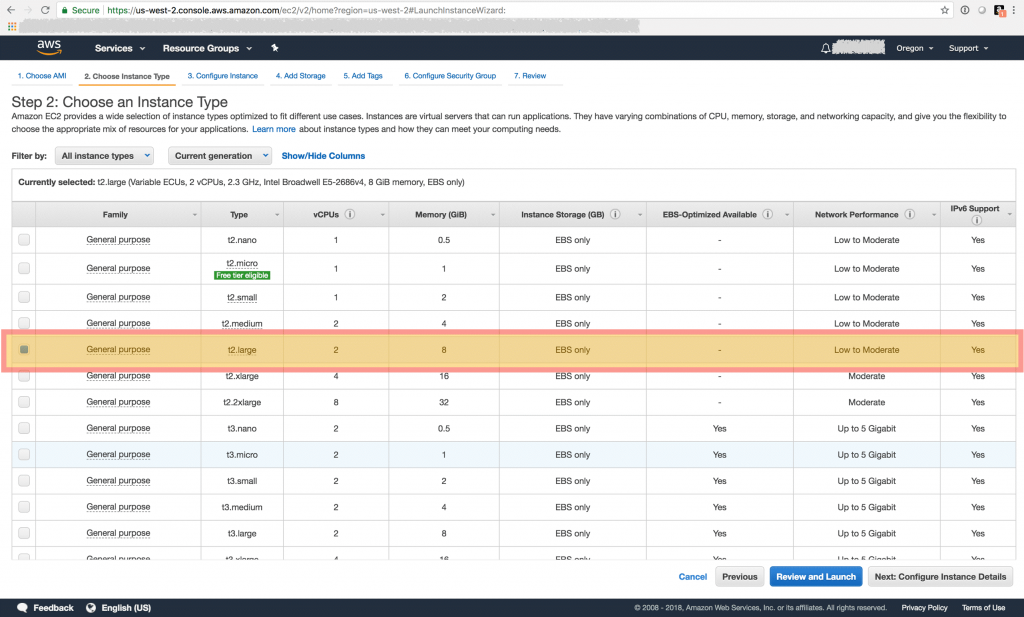Click the AWS logo home icon
The width and height of the screenshot is (1024, 617).
49,48
